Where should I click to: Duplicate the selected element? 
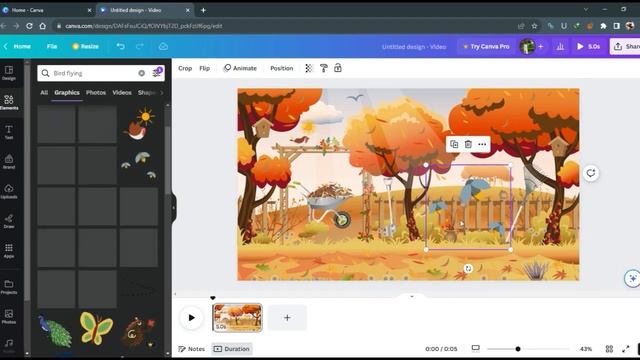coord(454,144)
